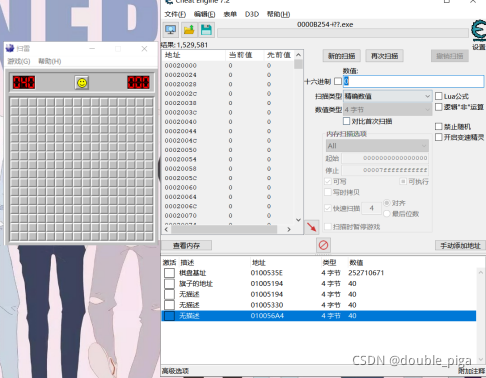Enable the 开启变速精灵 checkbox

(439, 137)
